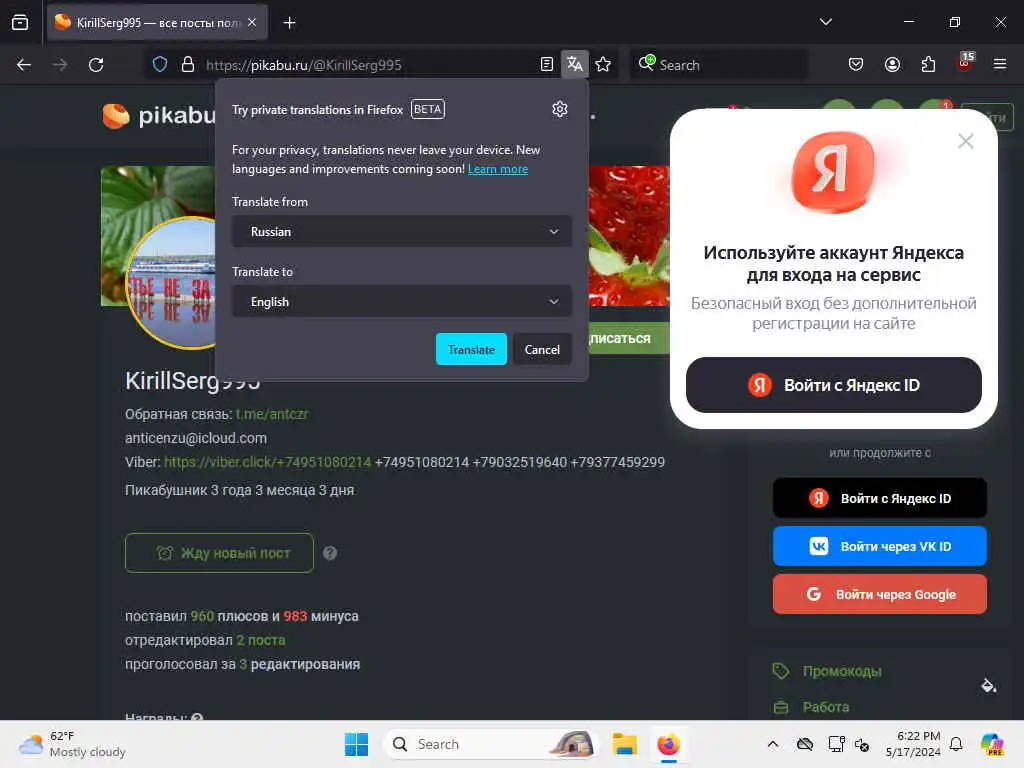The height and width of the screenshot is (768, 1024).
Task: Click the red extension icon with 15 badge
Action: tap(965, 63)
